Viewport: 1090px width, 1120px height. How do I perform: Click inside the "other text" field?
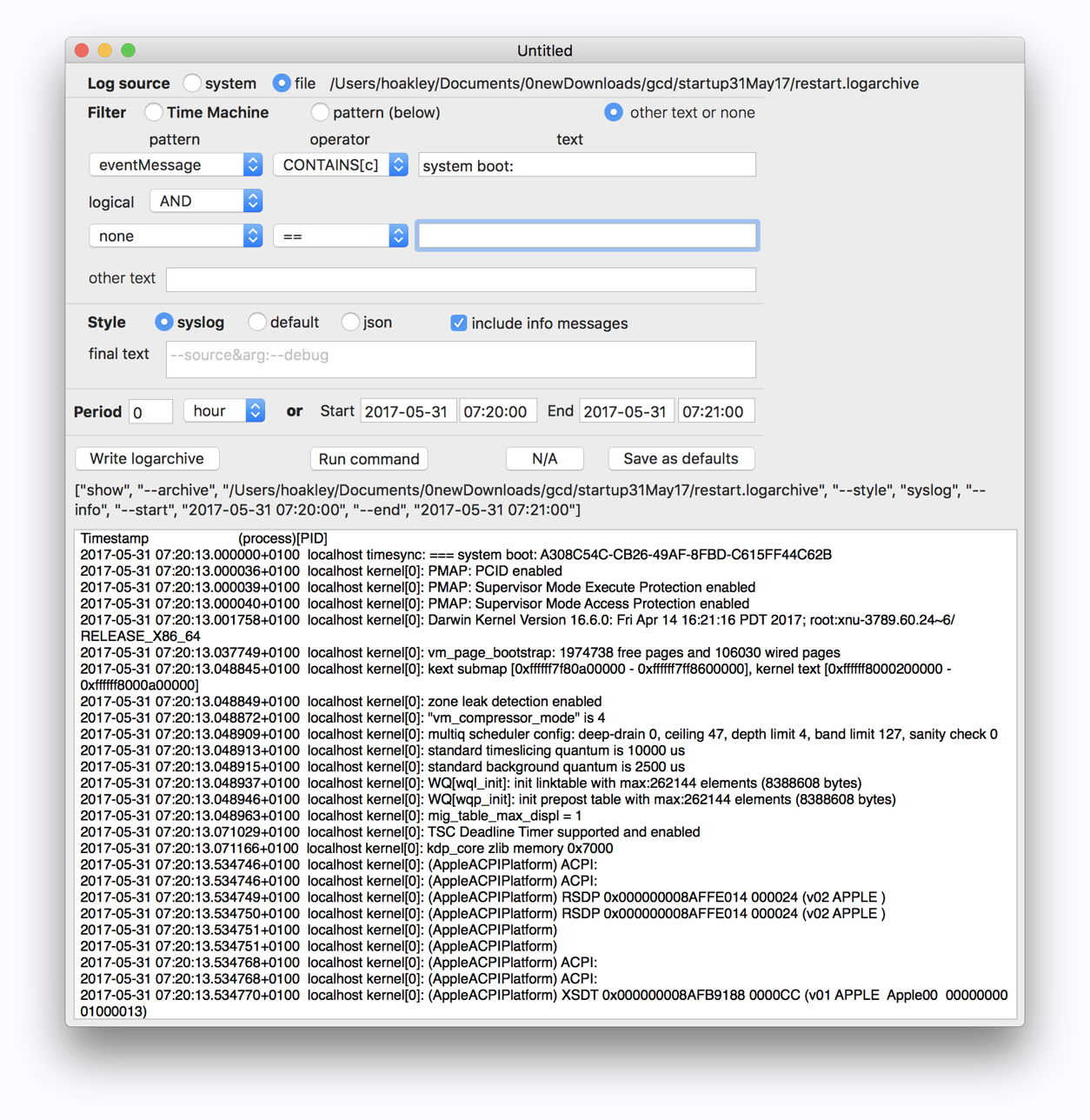click(461, 279)
